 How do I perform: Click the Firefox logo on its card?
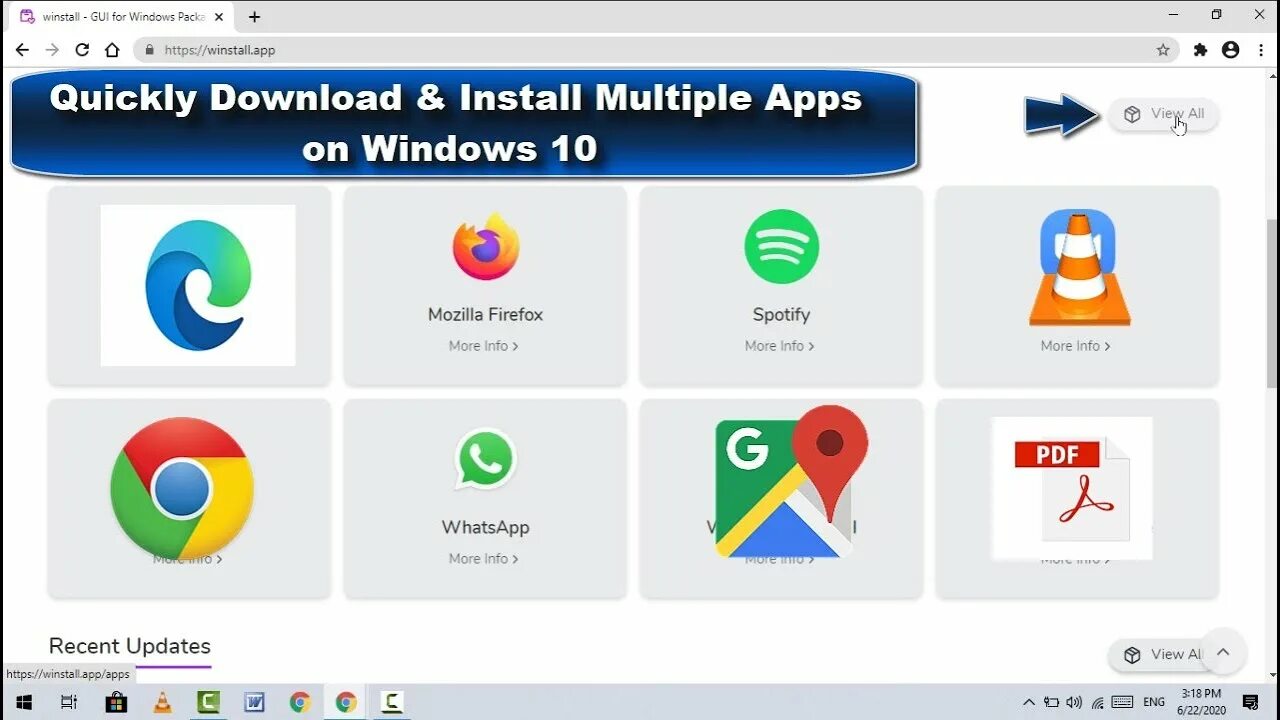click(x=486, y=246)
